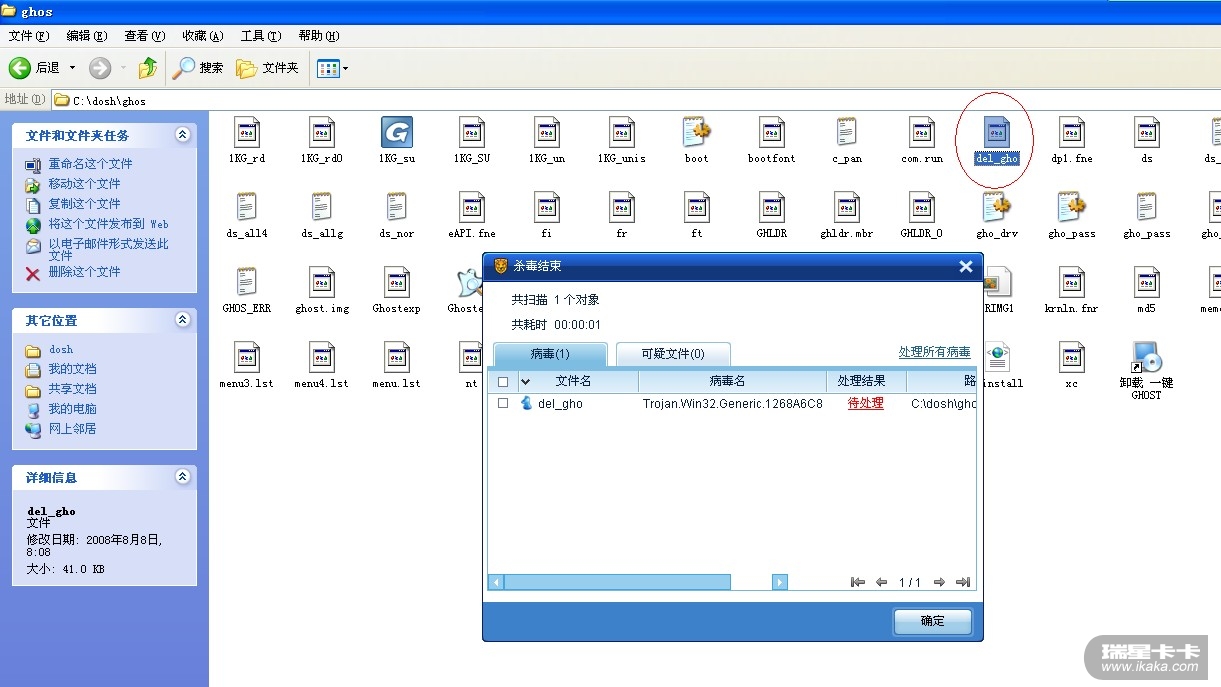
Task: Click the 处理所有病毒 link
Action: pyautogui.click(x=934, y=352)
